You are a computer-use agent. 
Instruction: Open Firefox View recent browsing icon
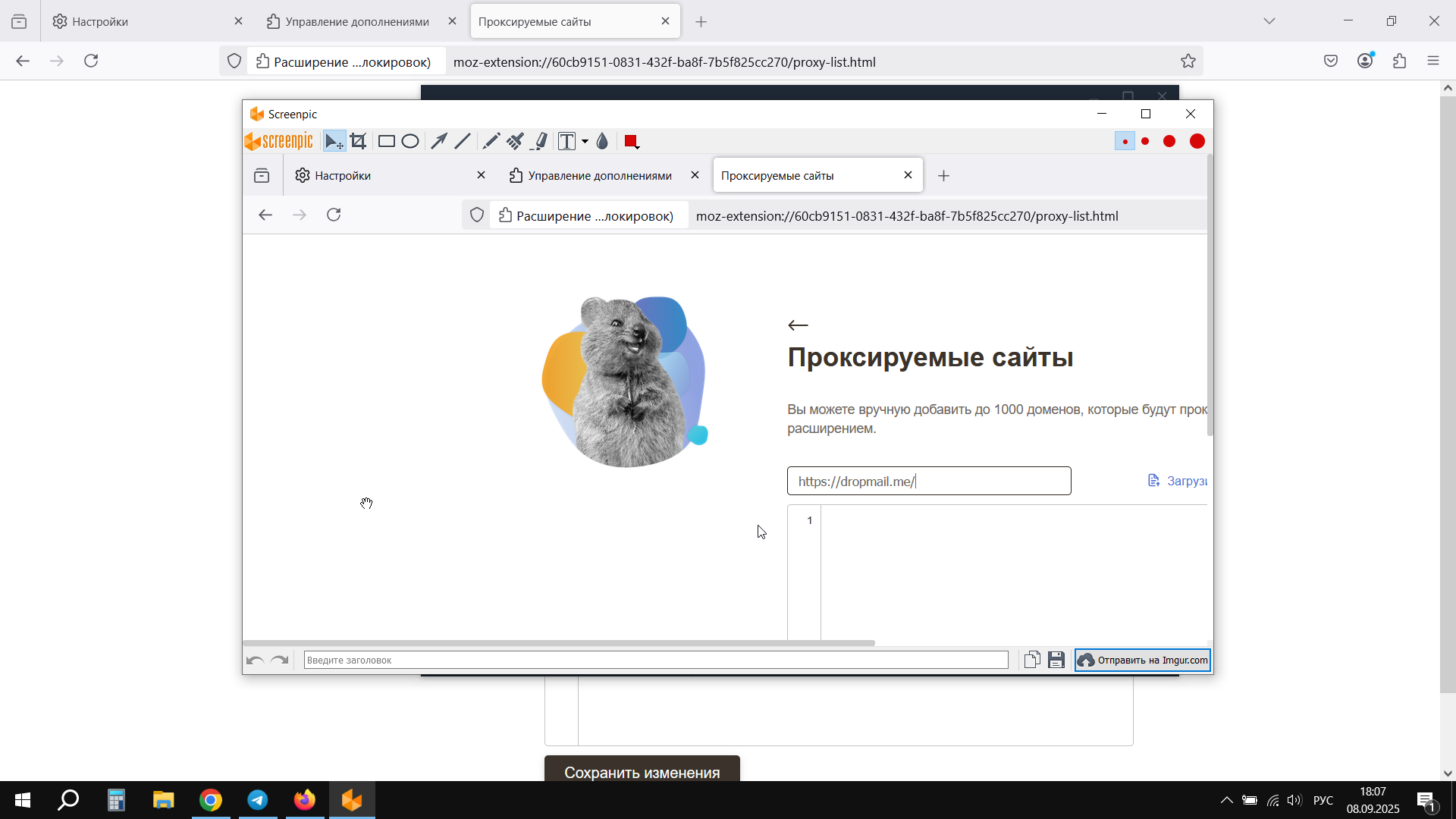tap(19, 22)
